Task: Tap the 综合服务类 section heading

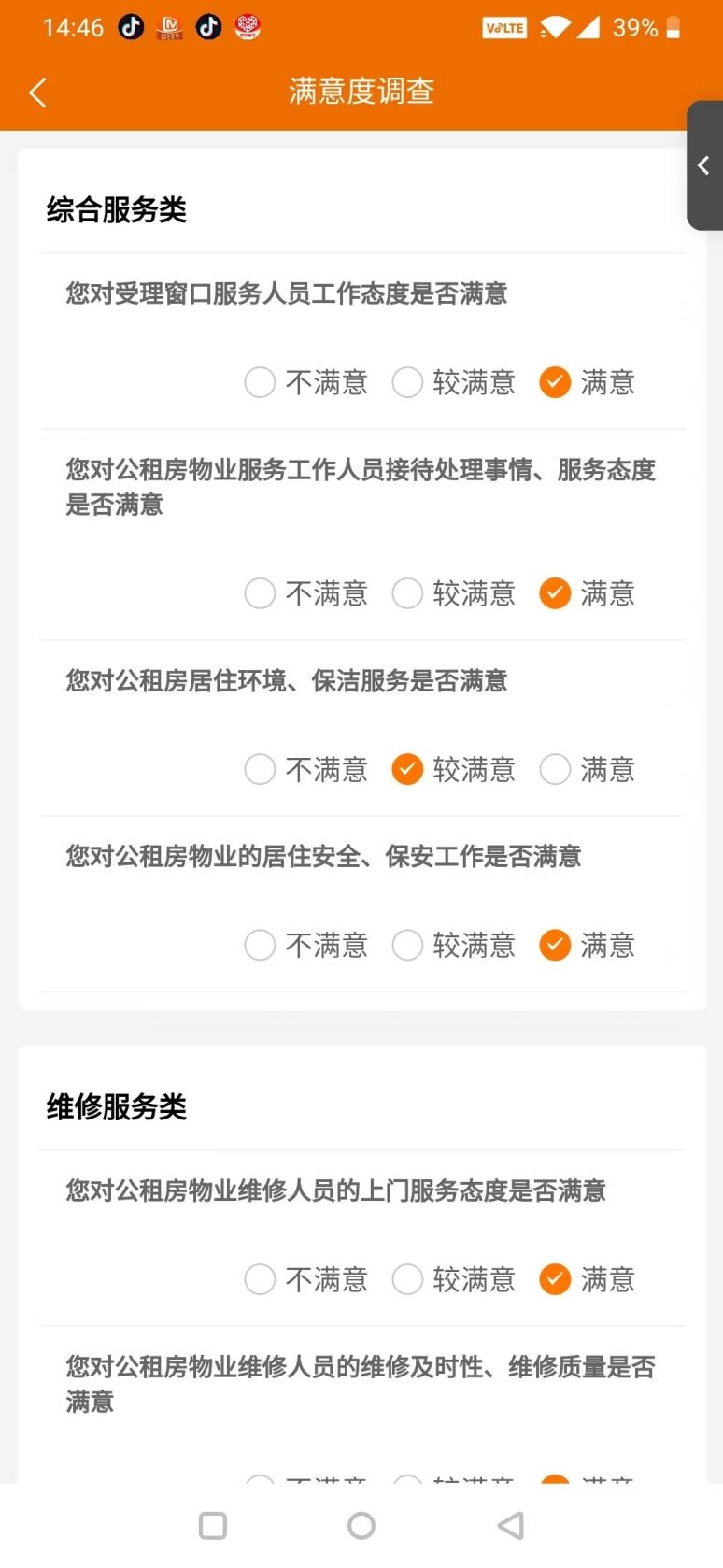Action: click(117, 209)
